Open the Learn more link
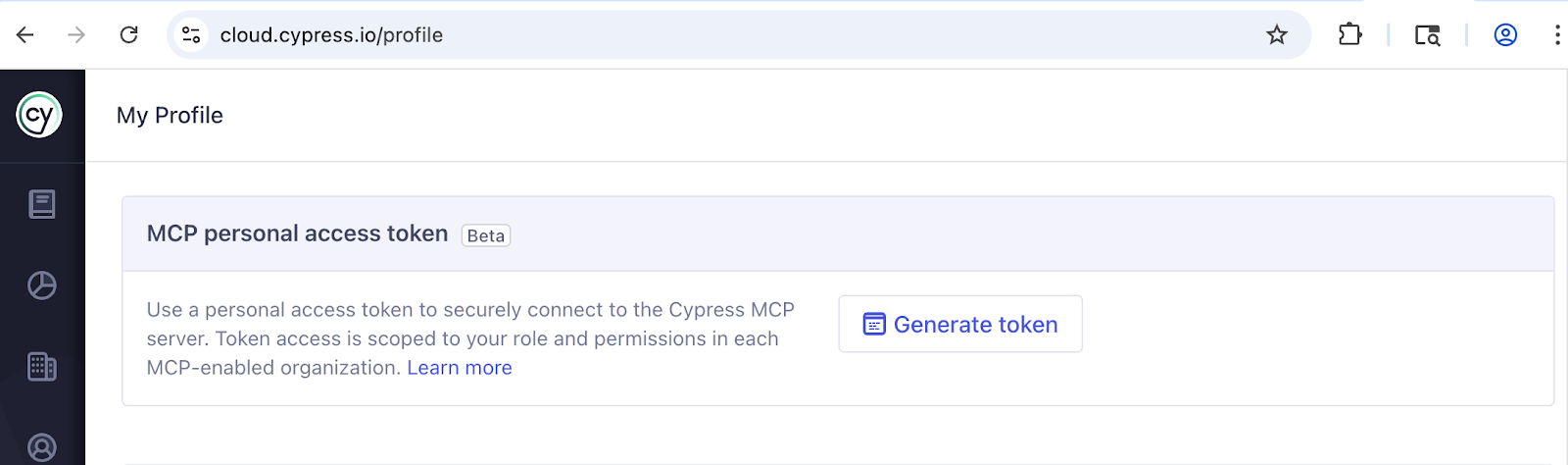 (460, 368)
